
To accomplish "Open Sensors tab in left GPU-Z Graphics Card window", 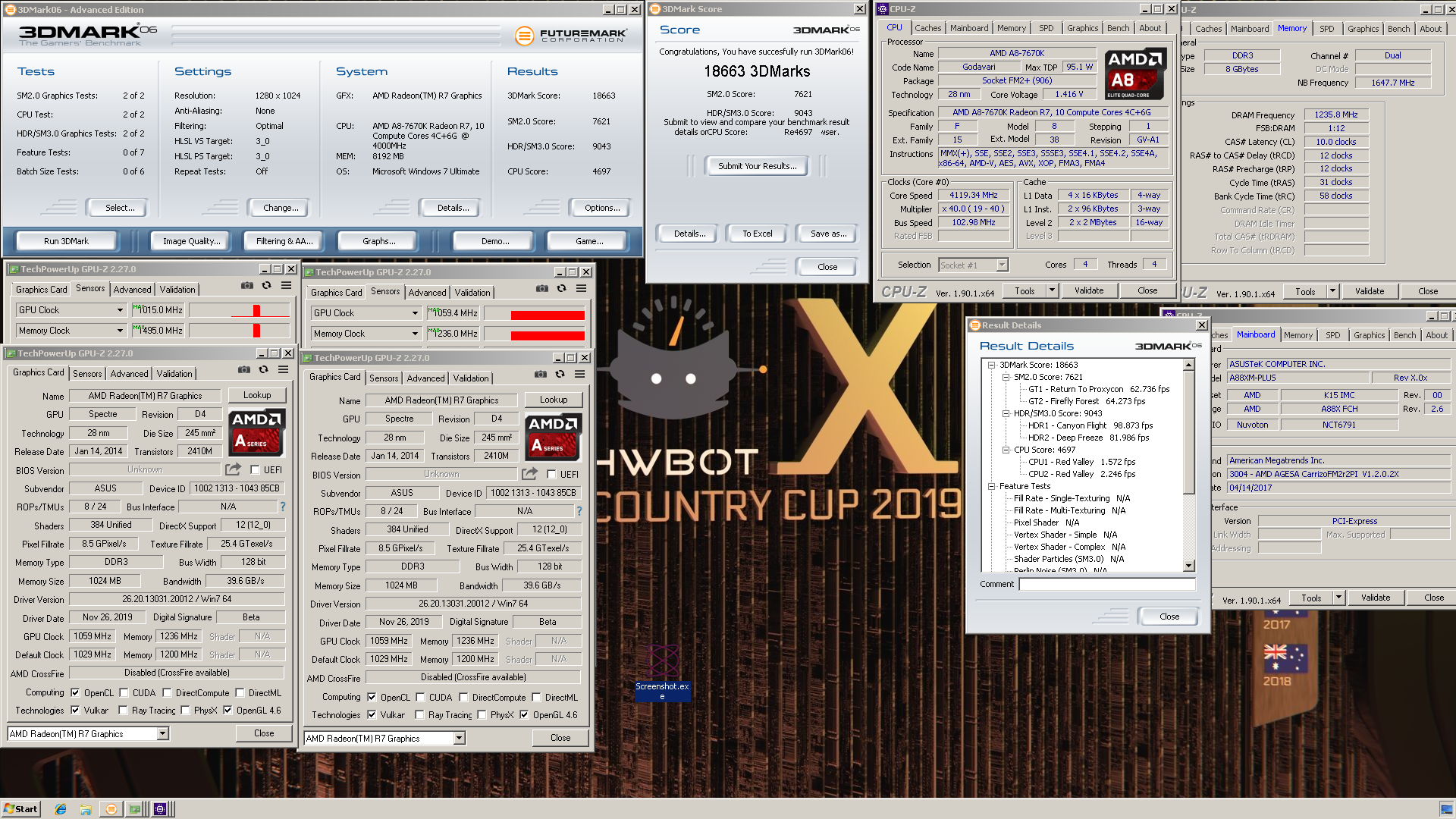I will pyautogui.click(x=87, y=374).
